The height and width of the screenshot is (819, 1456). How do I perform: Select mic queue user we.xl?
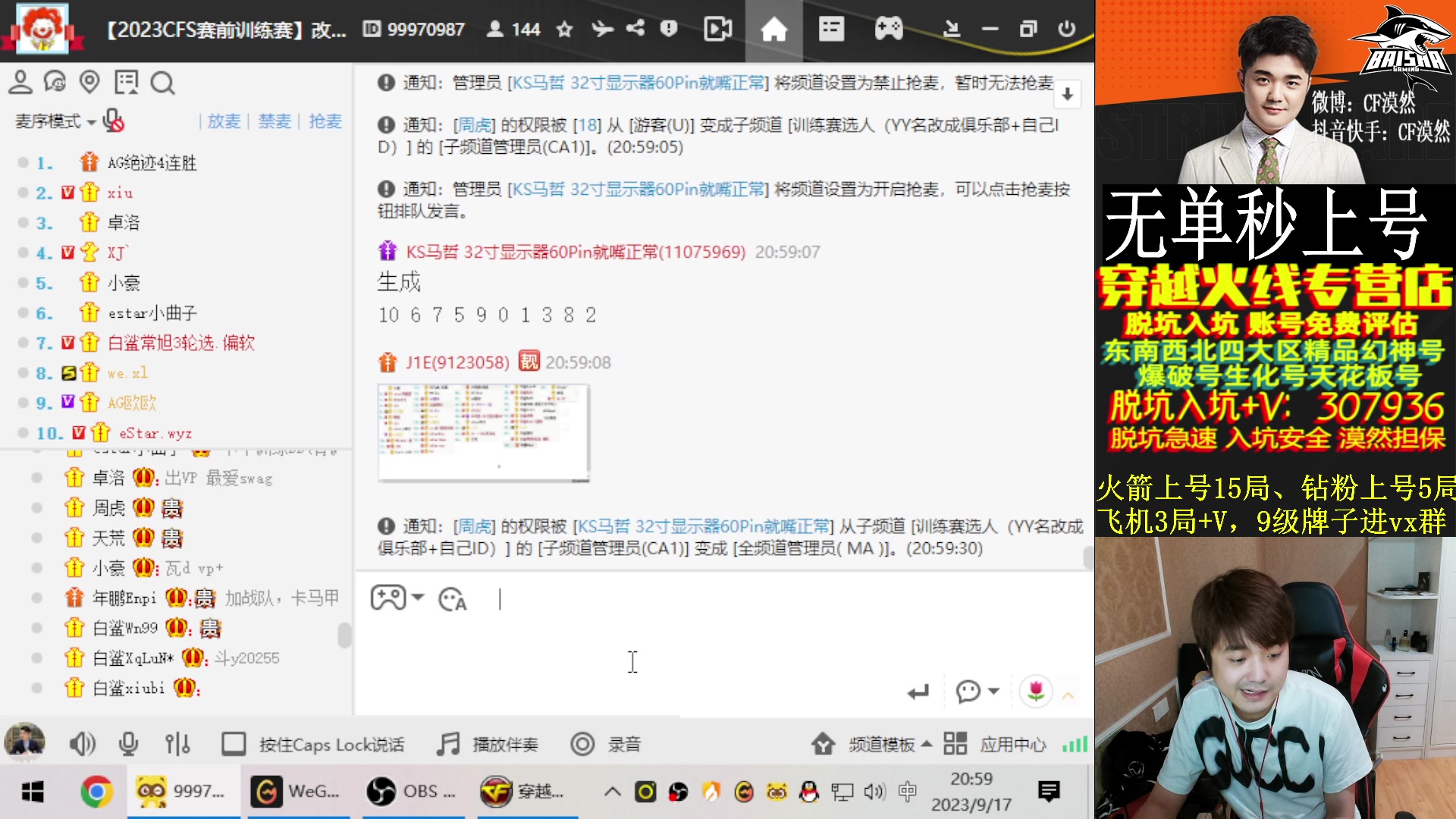click(x=127, y=373)
